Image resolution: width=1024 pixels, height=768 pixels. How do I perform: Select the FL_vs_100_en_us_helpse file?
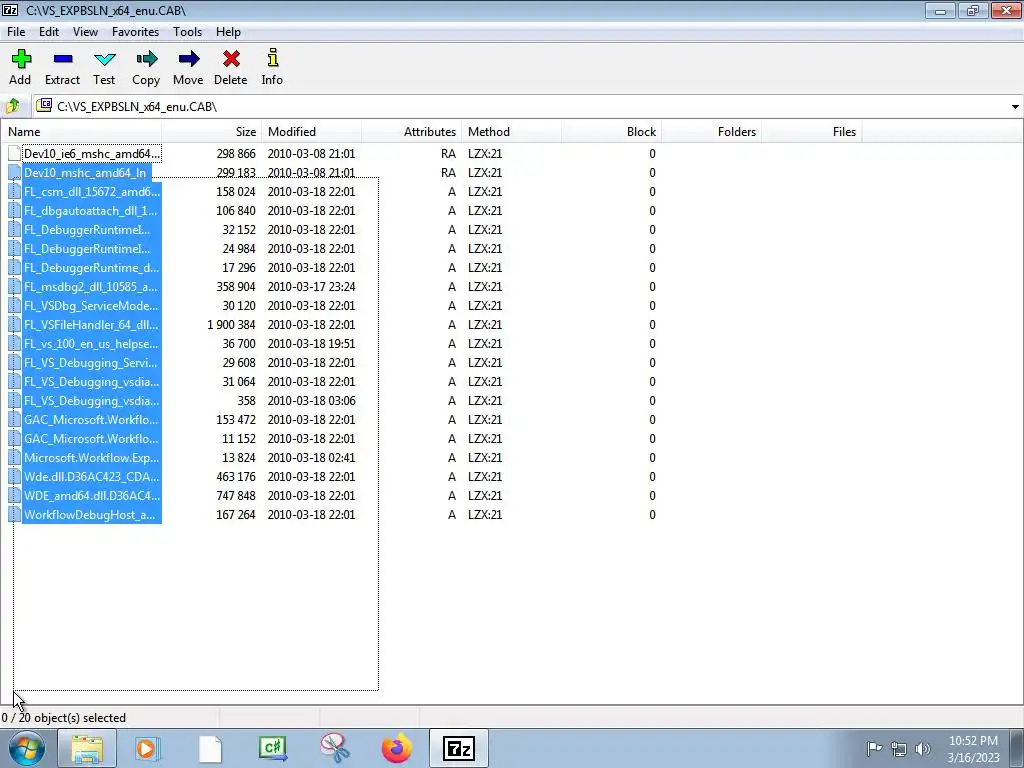point(91,343)
